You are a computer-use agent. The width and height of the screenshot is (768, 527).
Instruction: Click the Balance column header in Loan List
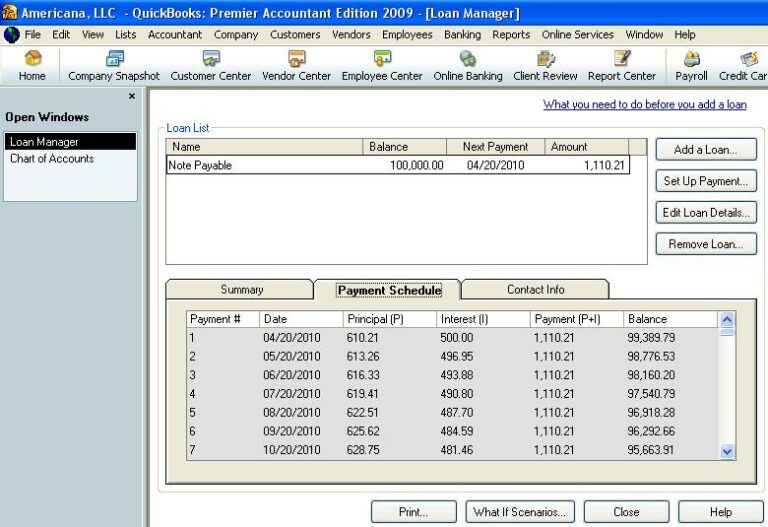point(405,147)
